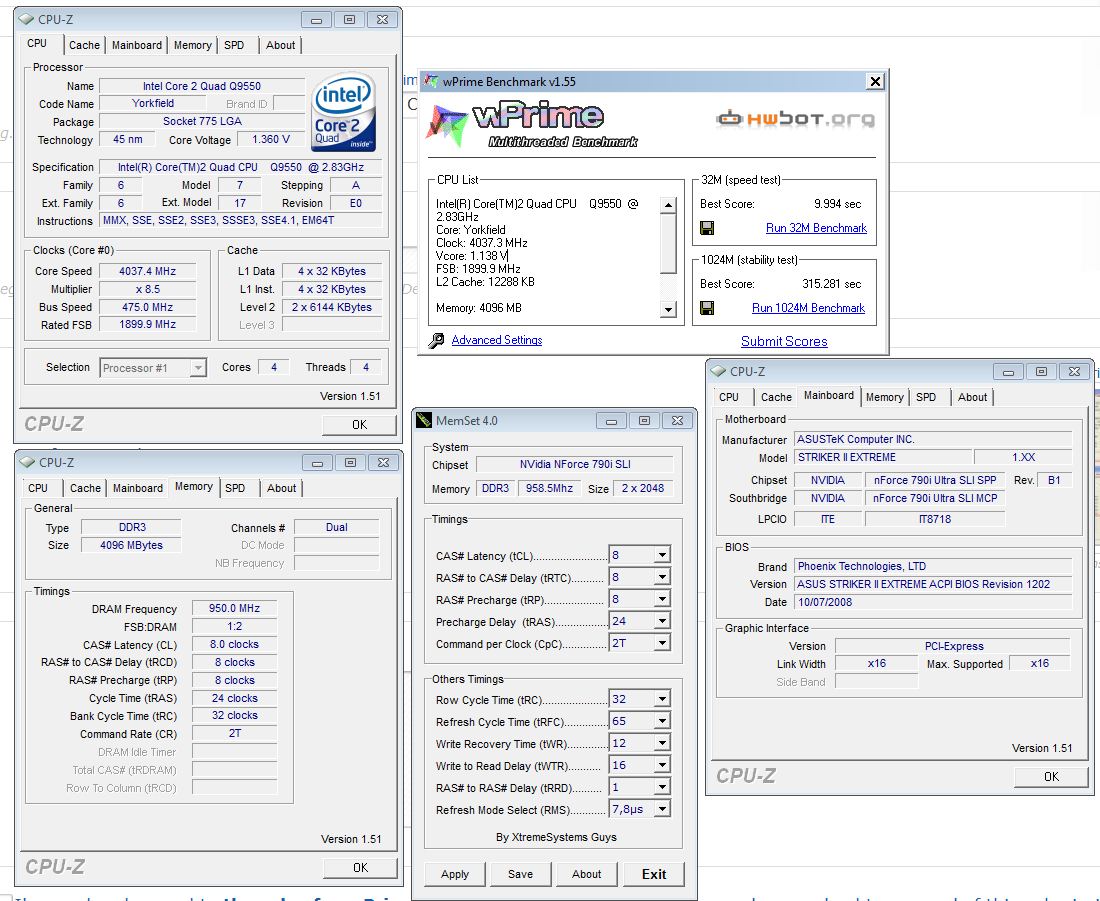Open the Refresh Mode Select (RMS) dropdown

[x=662, y=809]
